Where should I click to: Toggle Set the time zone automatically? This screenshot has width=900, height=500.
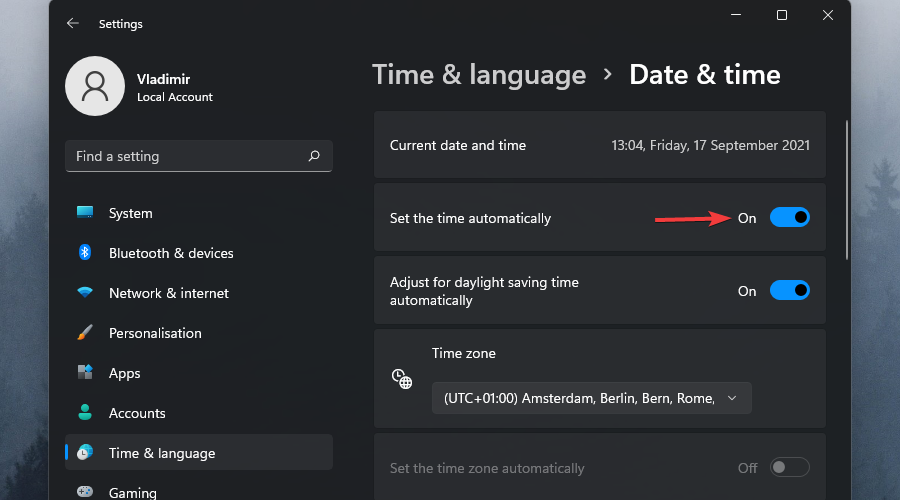click(x=789, y=468)
